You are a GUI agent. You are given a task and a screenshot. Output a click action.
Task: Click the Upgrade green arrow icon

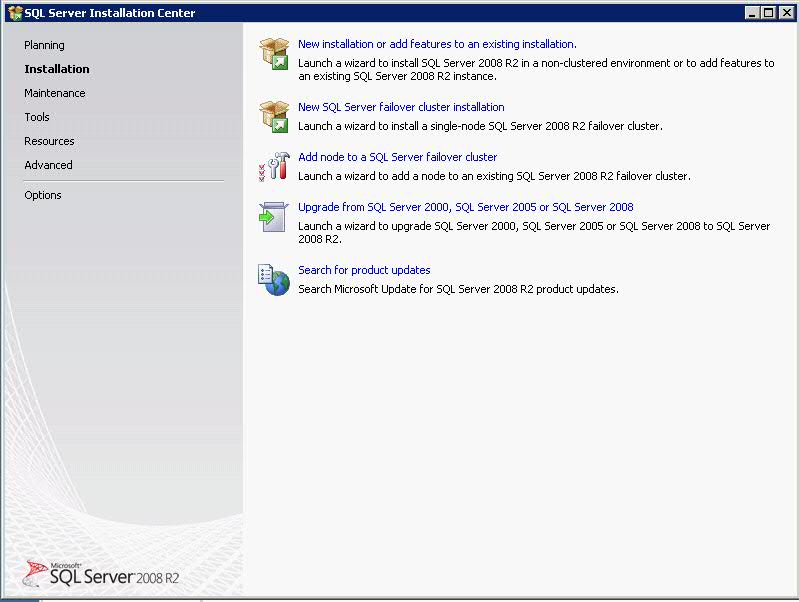coord(273,217)
